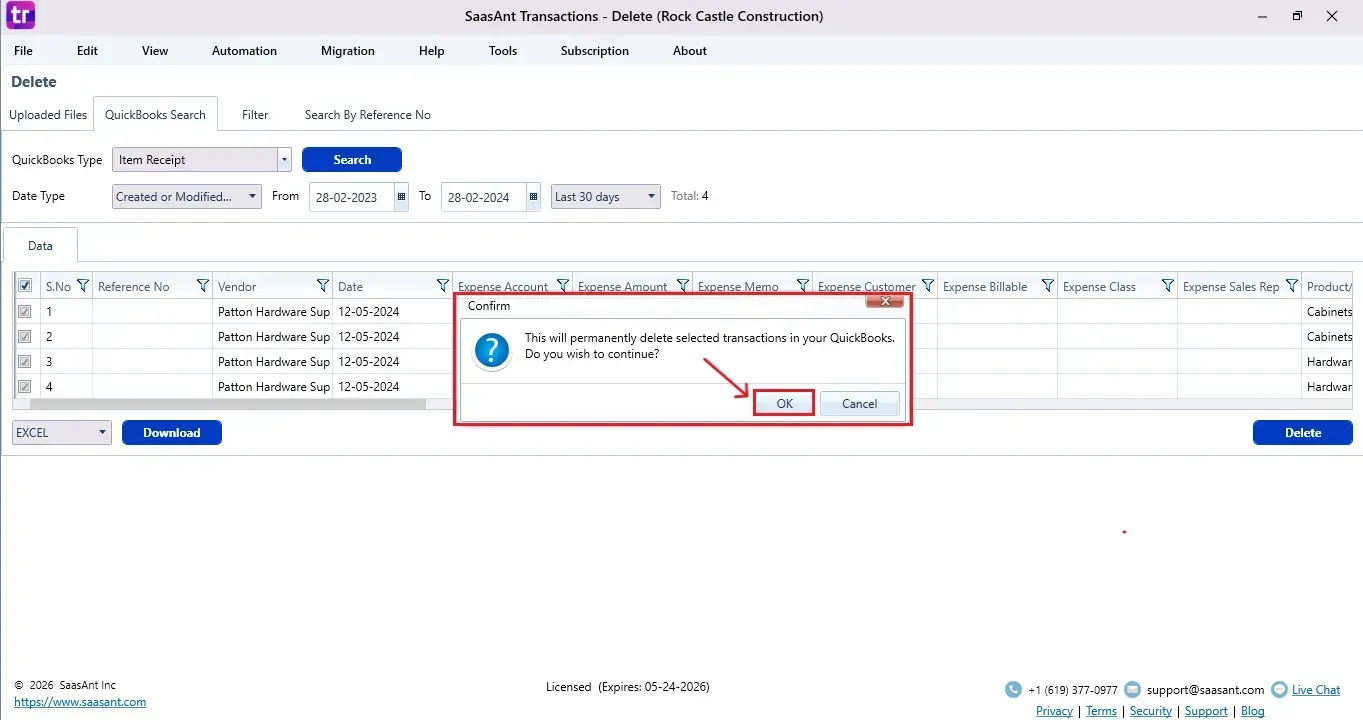This screenshot has height=720, width=1363.
Task: Open the Security link in footer
Action: tap(1151, 711)
